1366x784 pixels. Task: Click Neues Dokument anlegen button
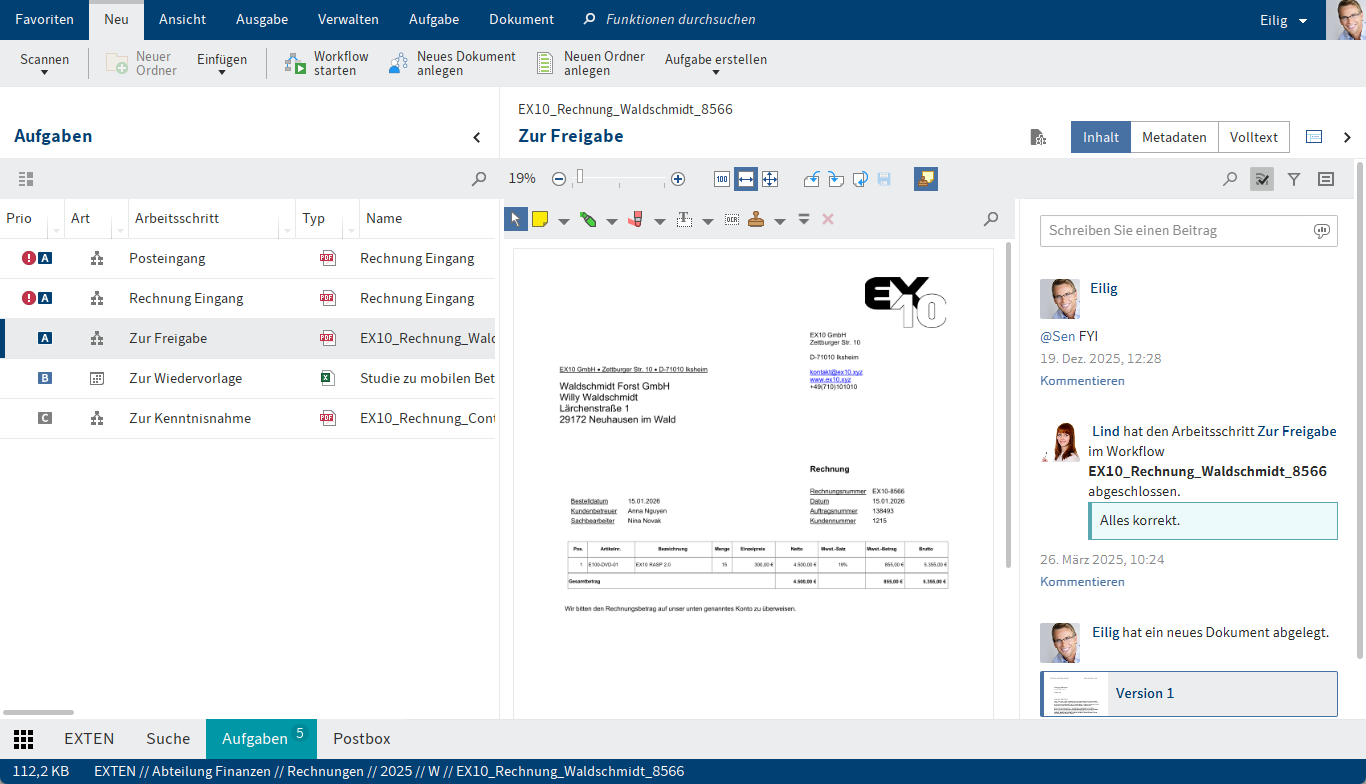453,64
